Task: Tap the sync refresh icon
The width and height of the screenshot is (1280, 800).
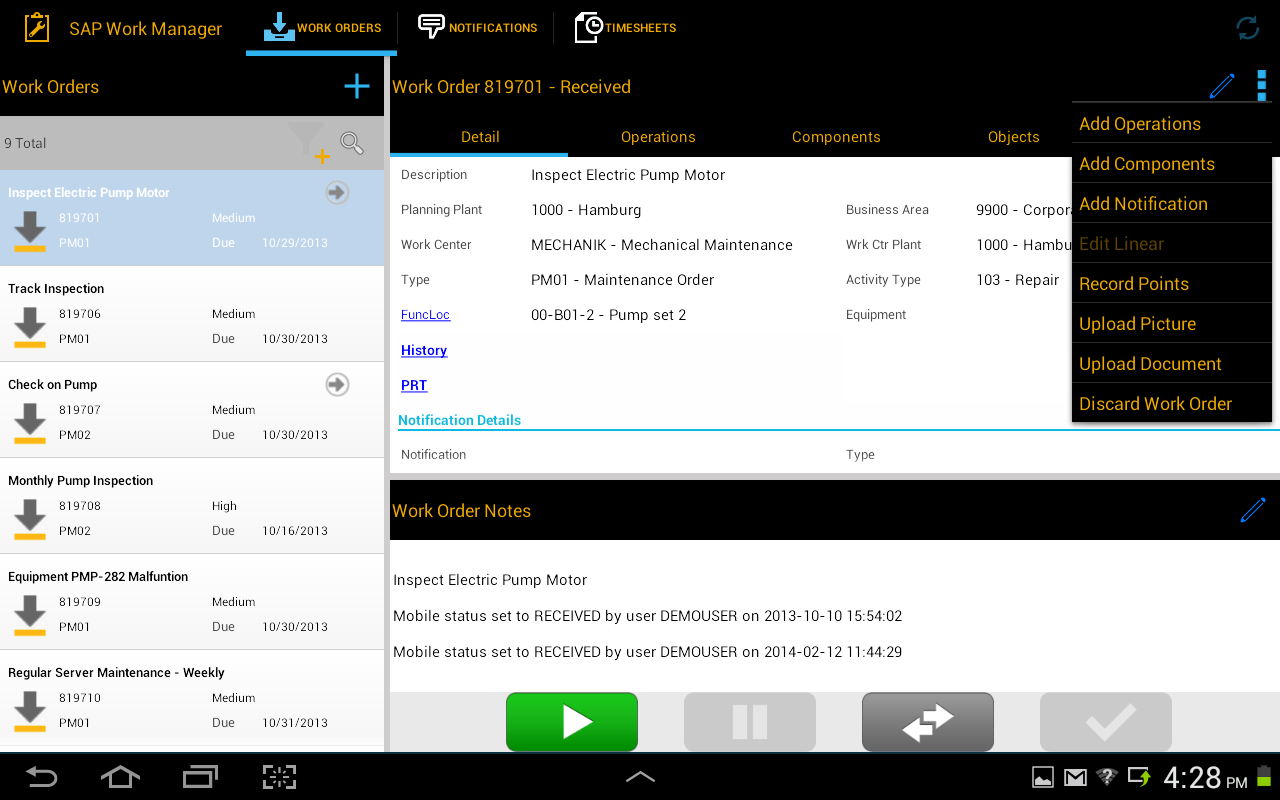Action: [x=1248, y=28]
